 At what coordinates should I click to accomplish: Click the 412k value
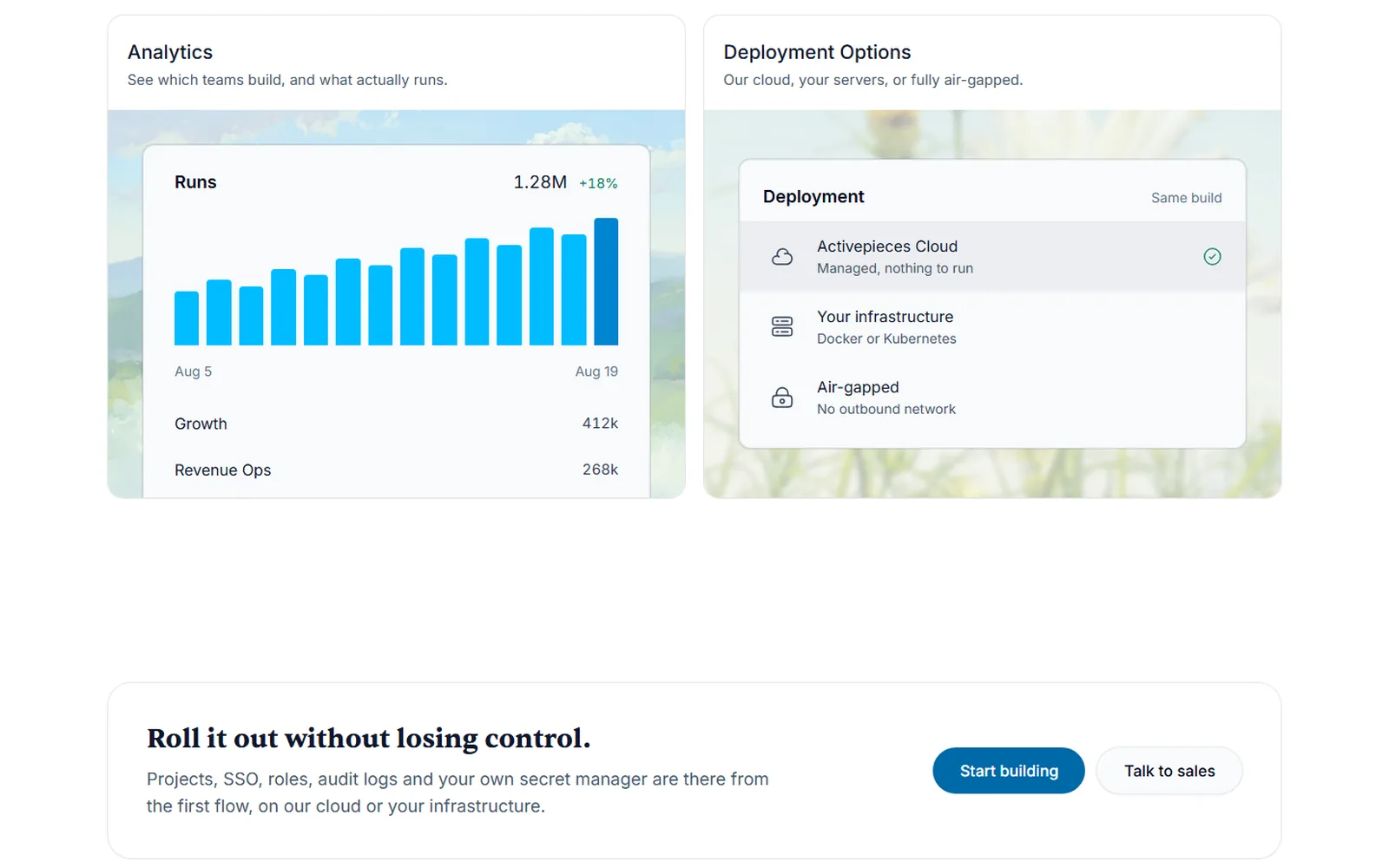pos(600,424)
